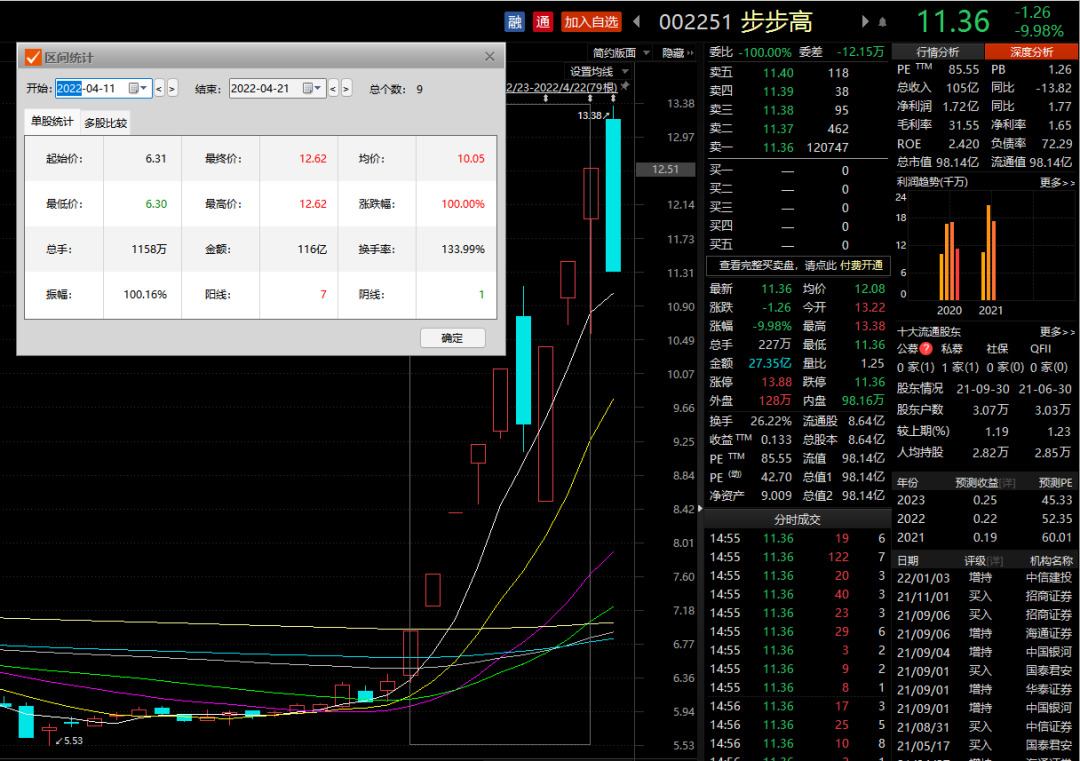Switch to the 单股统计 tab
This screenshot has height=761, width=1080.
tap(52, 121)
